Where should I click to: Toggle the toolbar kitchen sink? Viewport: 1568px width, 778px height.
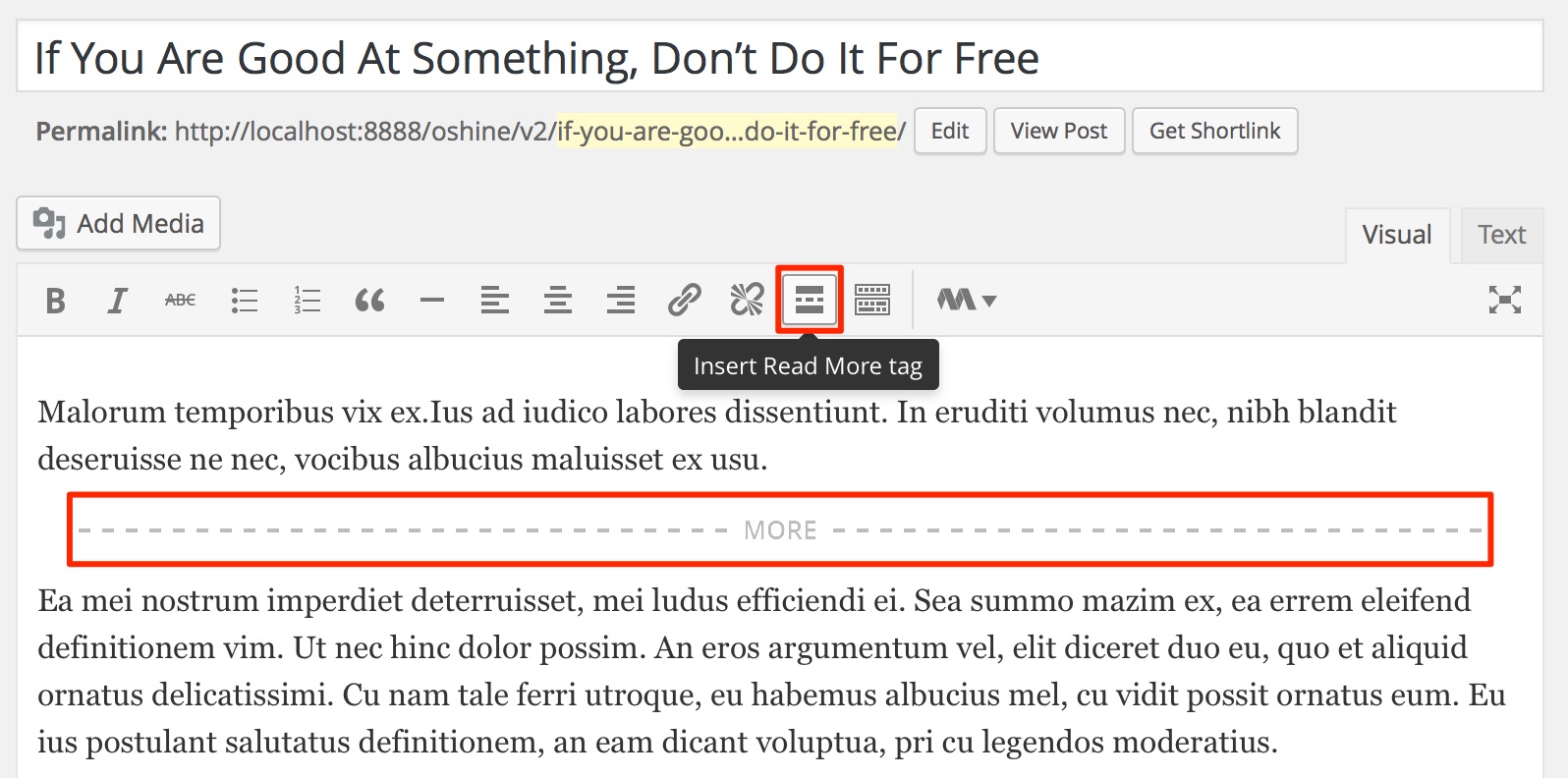pyautogui.click(x=872, y=300)
